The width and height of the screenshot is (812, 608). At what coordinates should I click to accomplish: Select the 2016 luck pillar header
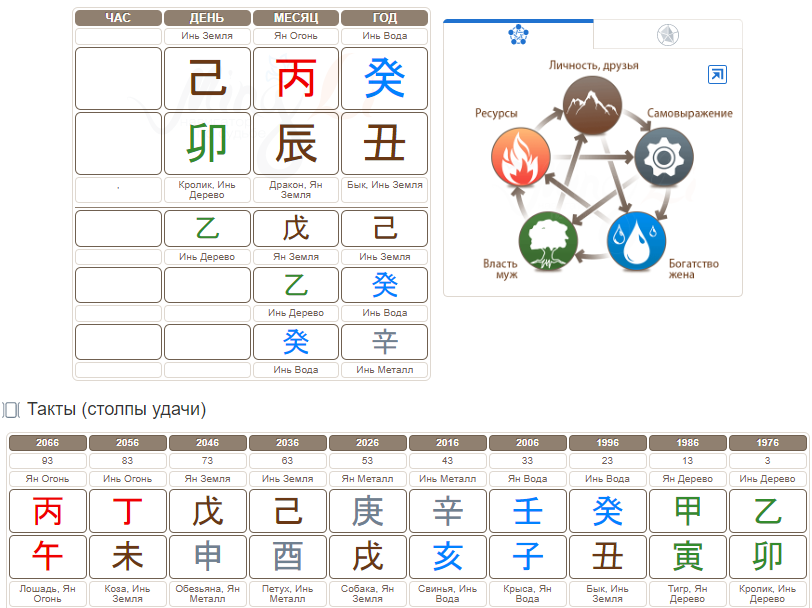(x=447, y=443)
